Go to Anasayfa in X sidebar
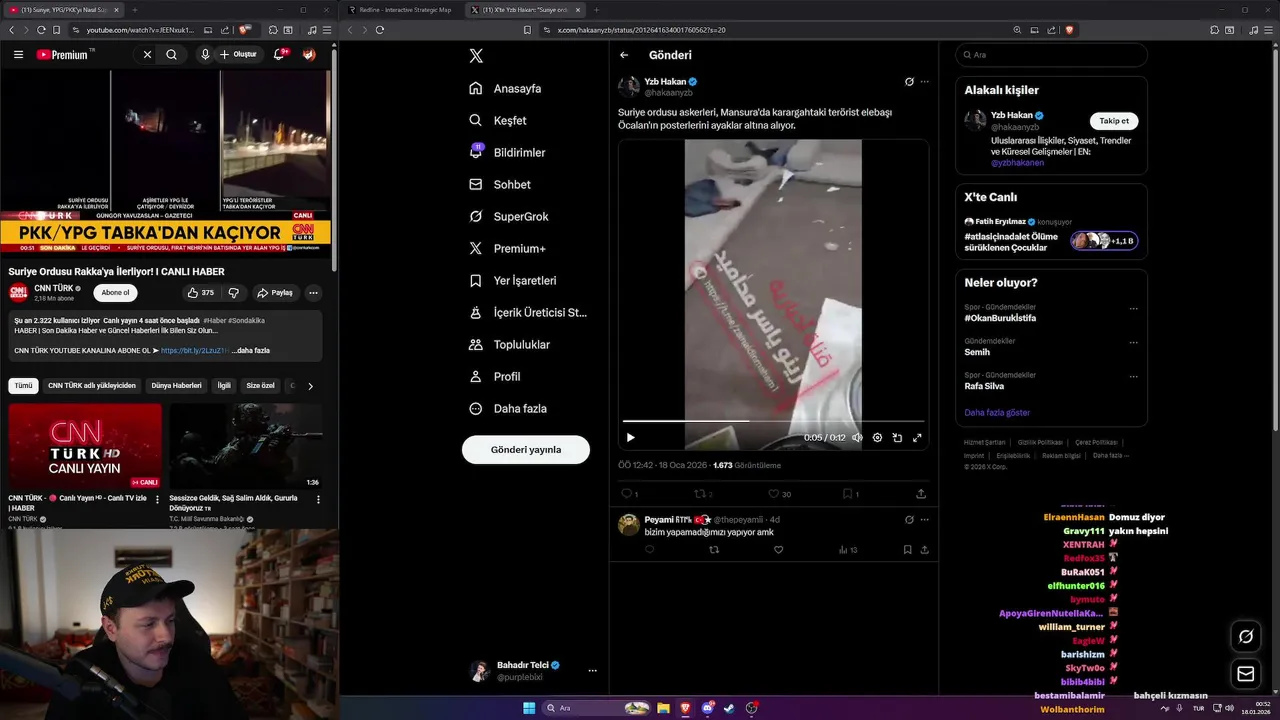The height and width of the screenshot is (720, 1280). 505,88
